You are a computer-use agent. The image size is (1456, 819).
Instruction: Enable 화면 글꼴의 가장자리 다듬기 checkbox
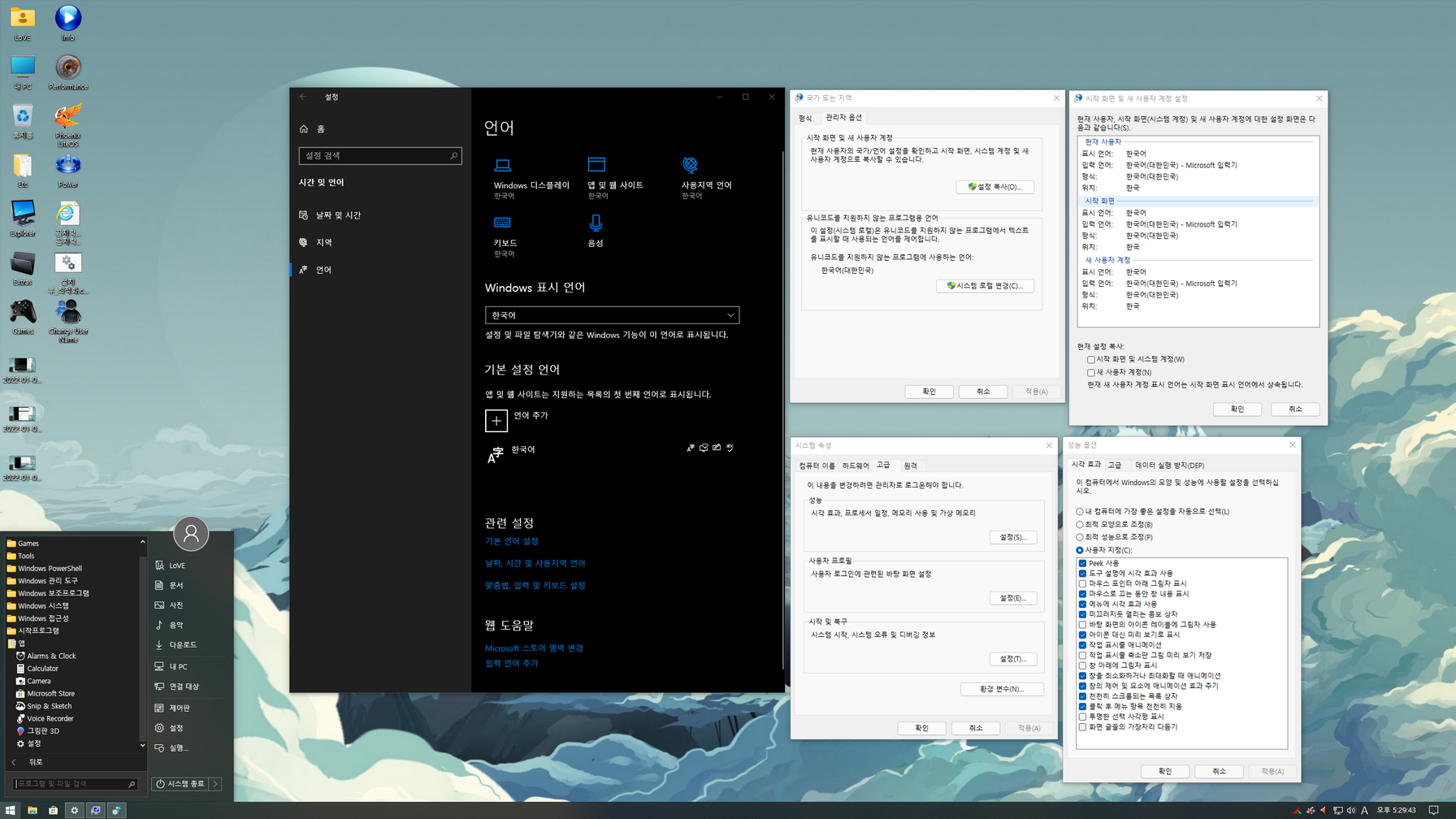click(1082, 727)
